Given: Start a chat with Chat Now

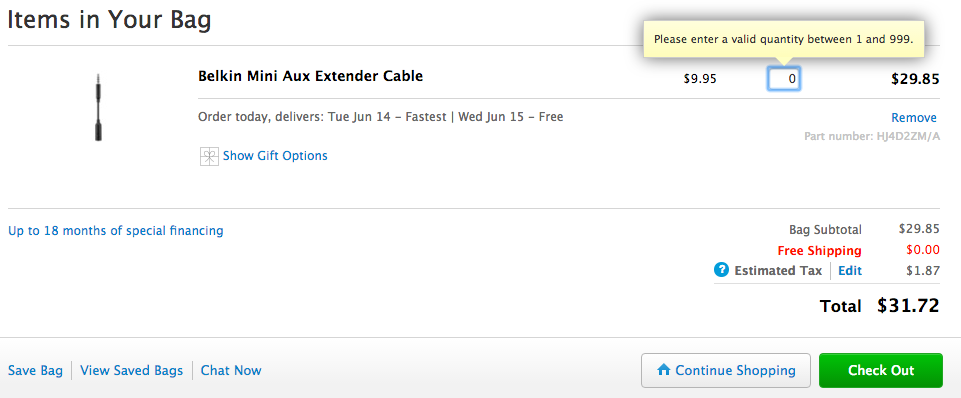Looking at the screenshot, I should point(231,370).
